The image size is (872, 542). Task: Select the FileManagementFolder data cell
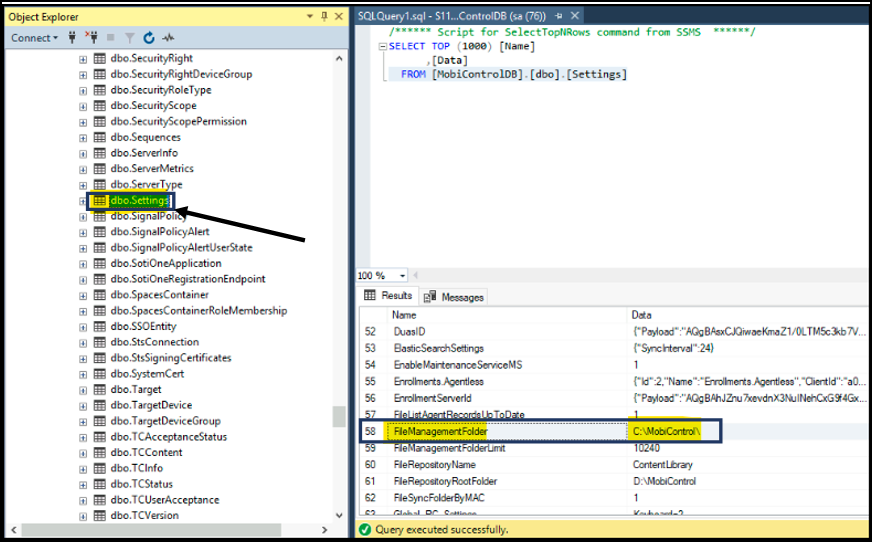[666, 431]
